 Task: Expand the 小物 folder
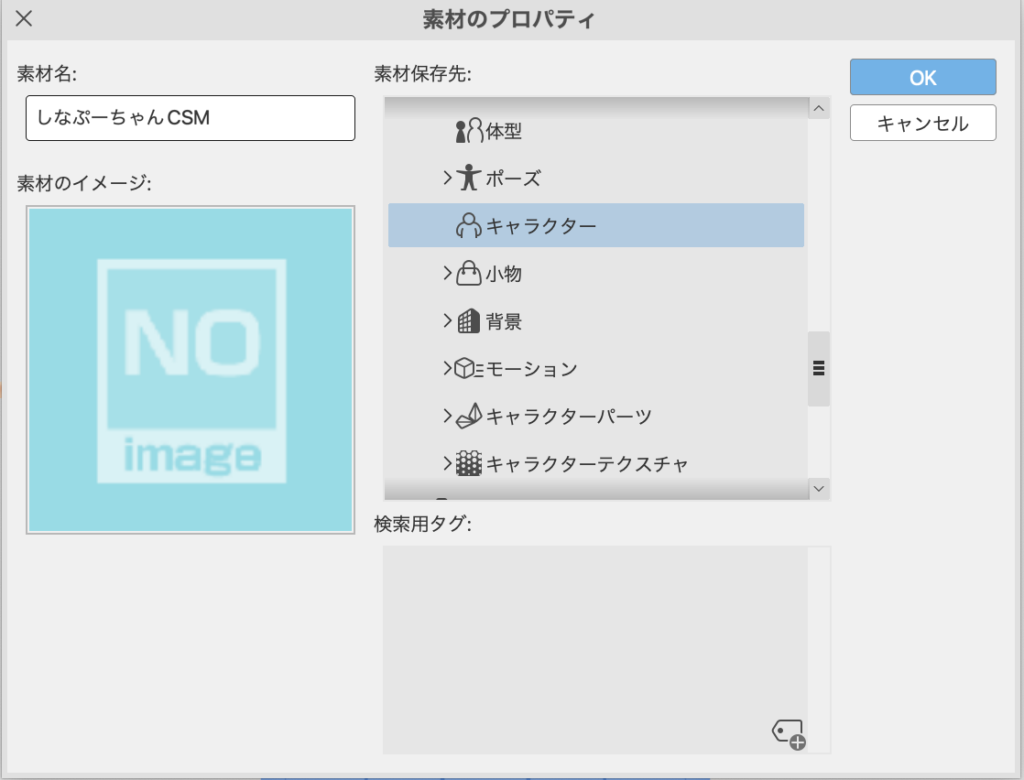447,273
